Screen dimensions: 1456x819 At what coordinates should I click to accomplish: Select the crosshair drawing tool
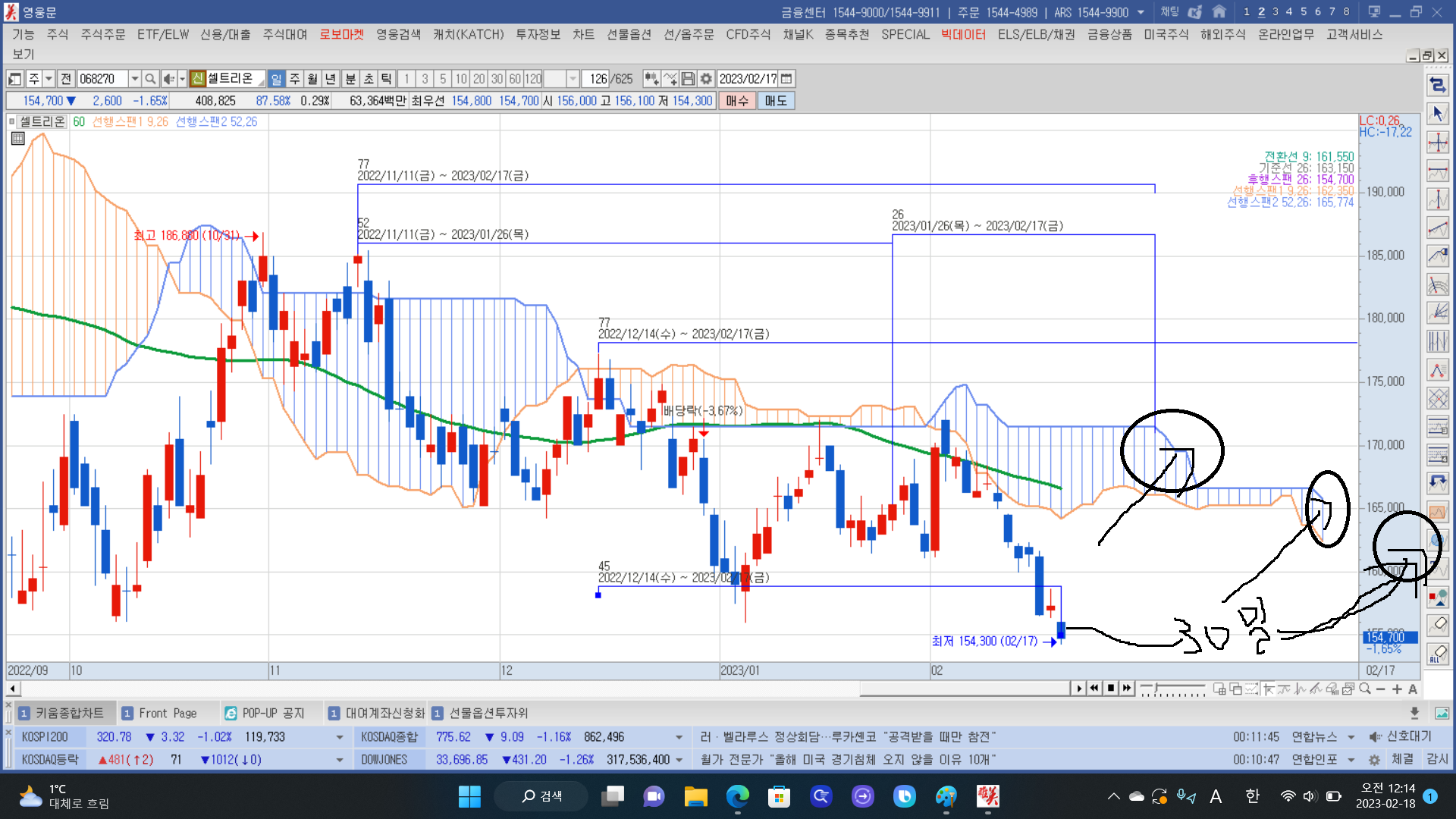(1438, 143)
